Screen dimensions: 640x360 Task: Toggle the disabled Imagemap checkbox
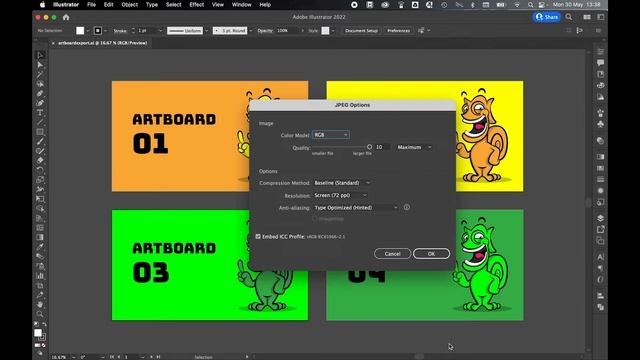[x=315, y=219]
